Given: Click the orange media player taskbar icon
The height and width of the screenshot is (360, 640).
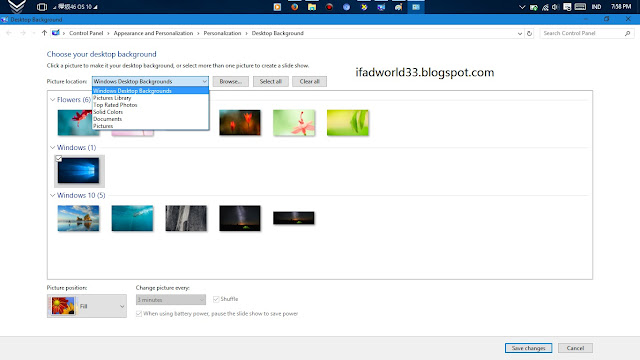Looking at the screenshot, I should pos(277,7).
